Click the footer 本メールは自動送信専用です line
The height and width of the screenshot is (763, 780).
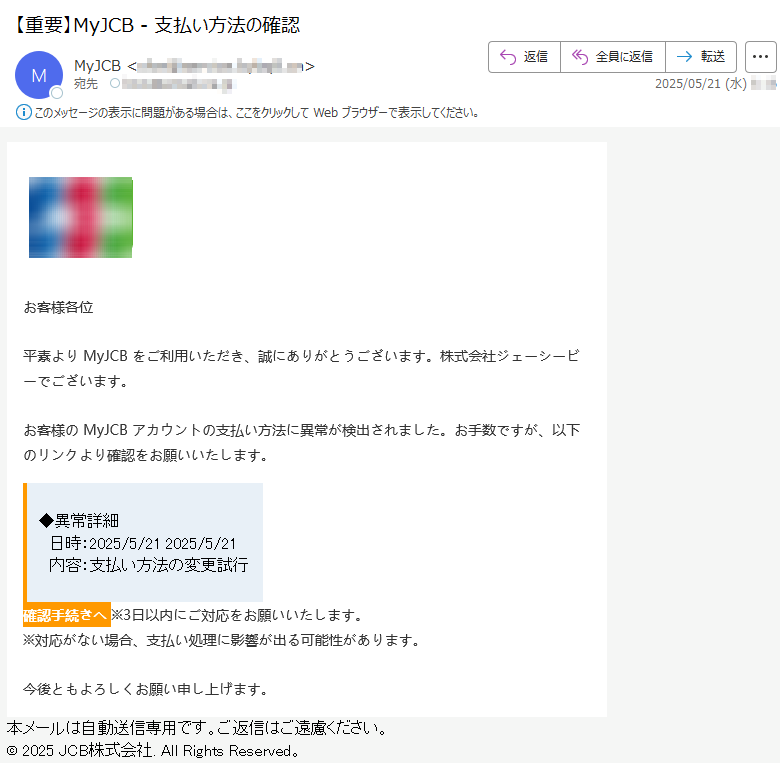click(x=197, y=728)
